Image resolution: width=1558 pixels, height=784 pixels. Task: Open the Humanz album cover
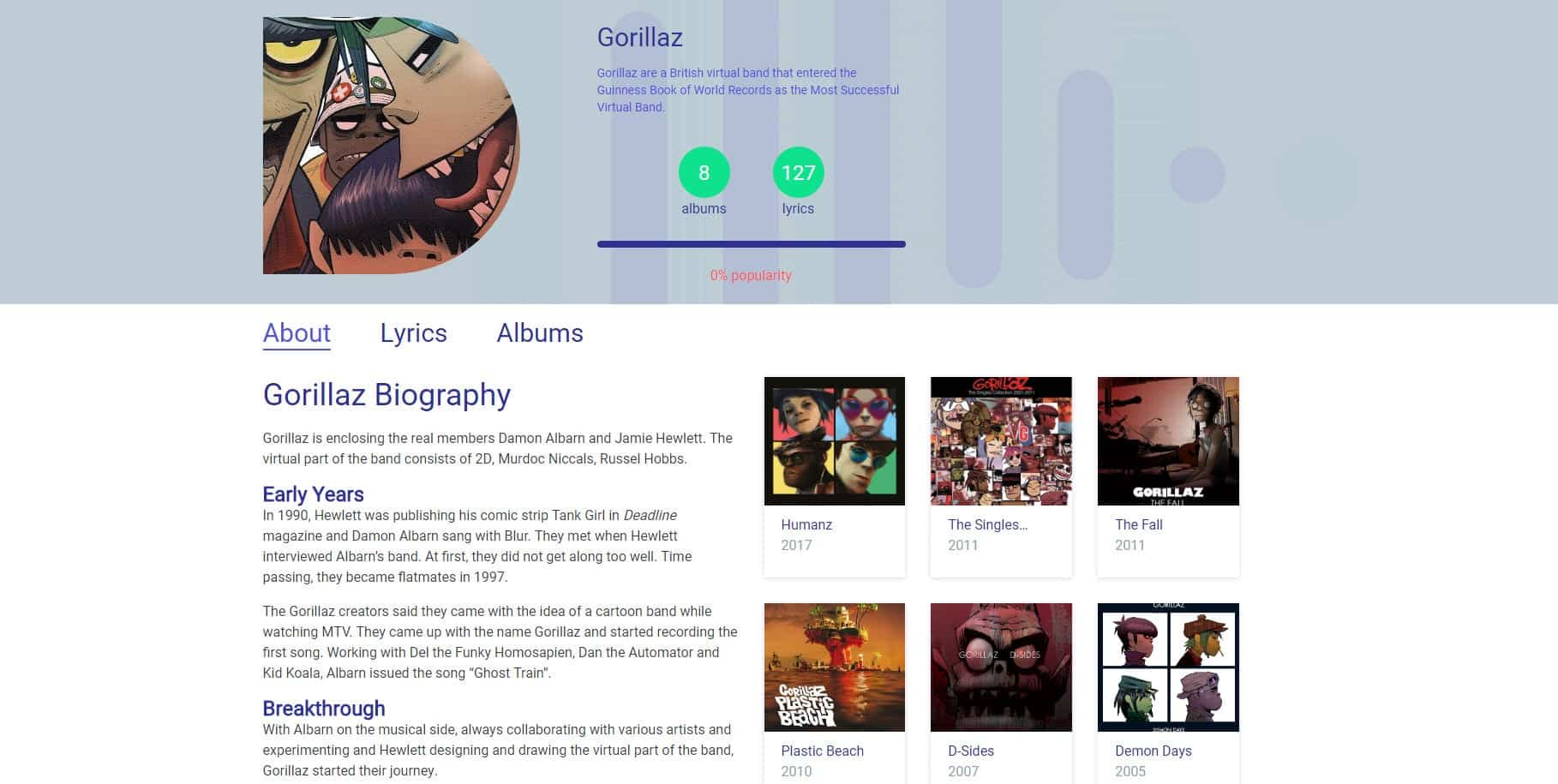(x=835, y=441)
